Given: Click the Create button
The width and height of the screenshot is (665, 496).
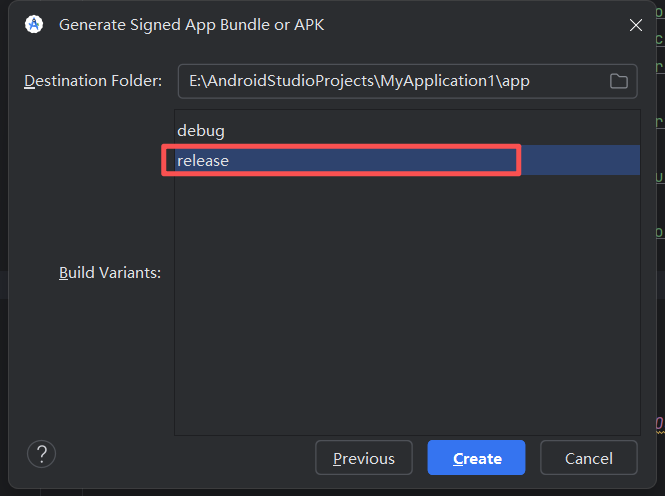Looking at the screenshot, I should (x=476, y=458).
